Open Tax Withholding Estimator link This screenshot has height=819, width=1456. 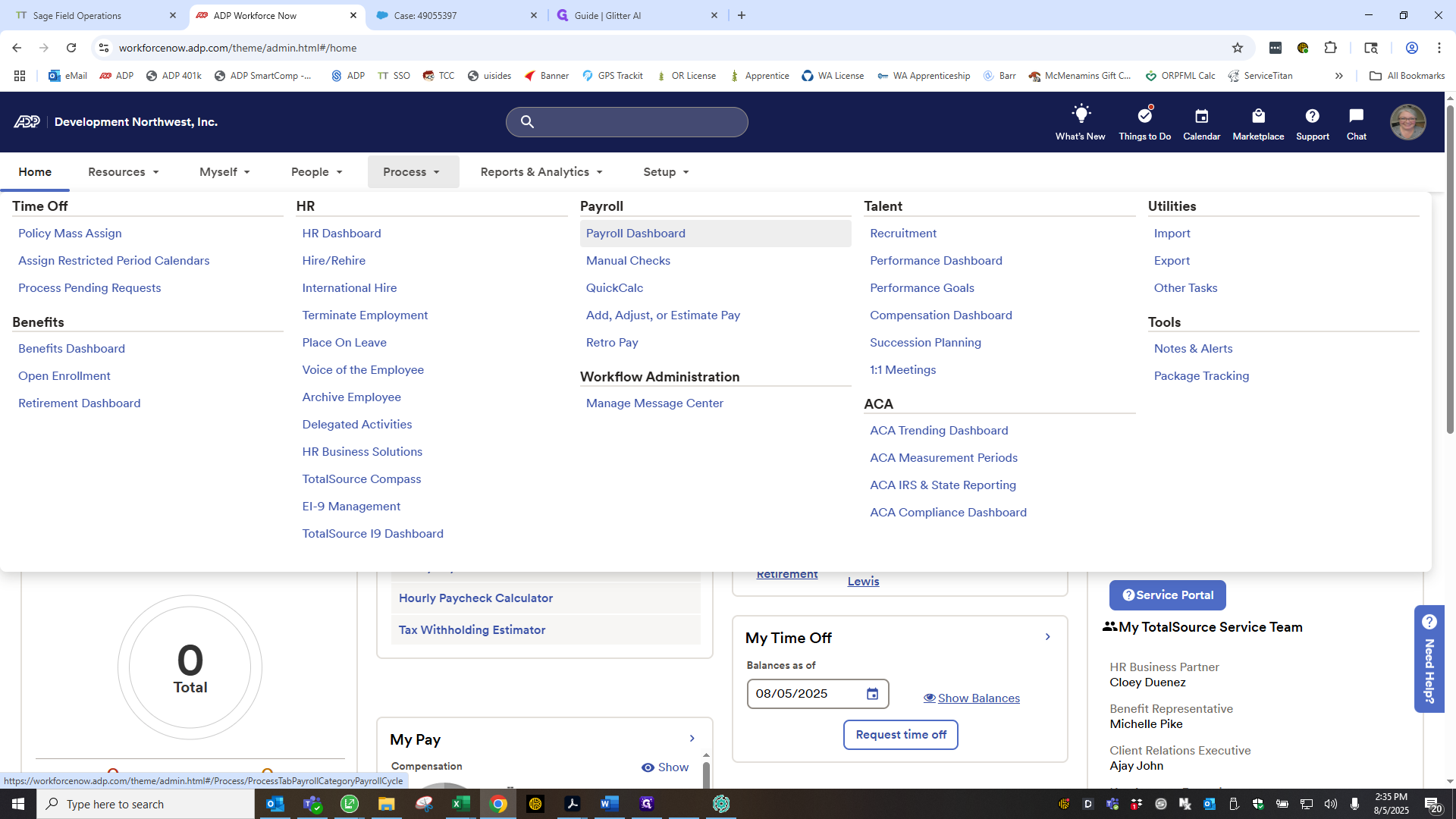tap(472, 630)
